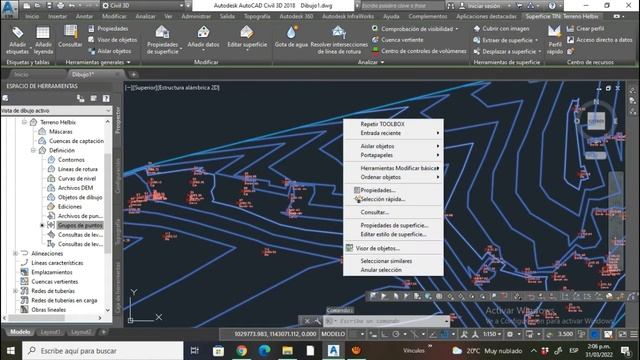Click Acceso directo a datos tool
Viewport: 640px width, 360px height.
pyautogui.click(x=600, y=40)
